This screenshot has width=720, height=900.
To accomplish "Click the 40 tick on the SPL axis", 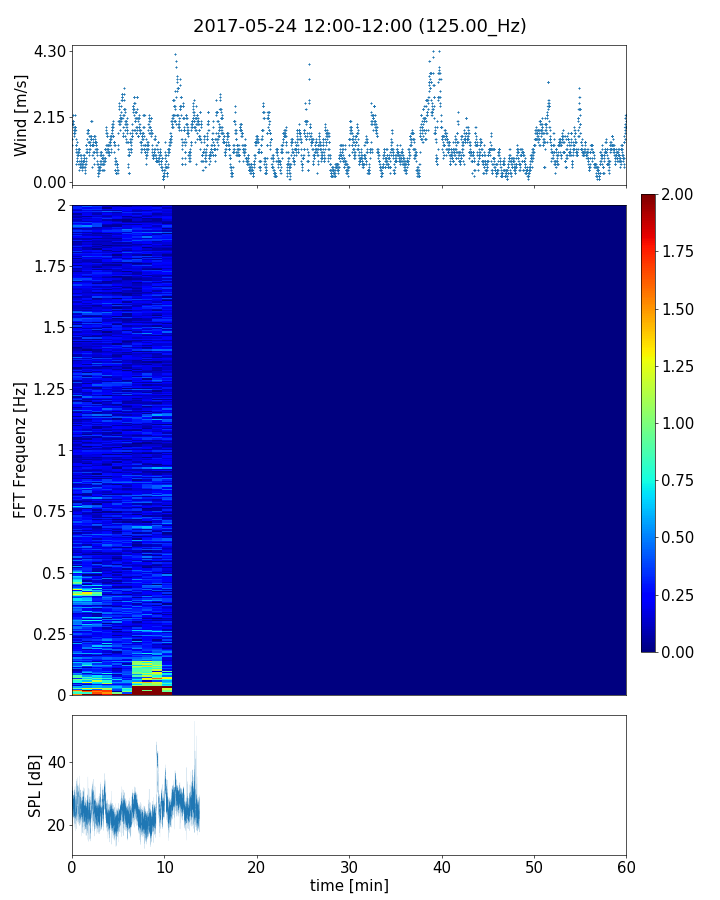I will (x=56, y=762).
